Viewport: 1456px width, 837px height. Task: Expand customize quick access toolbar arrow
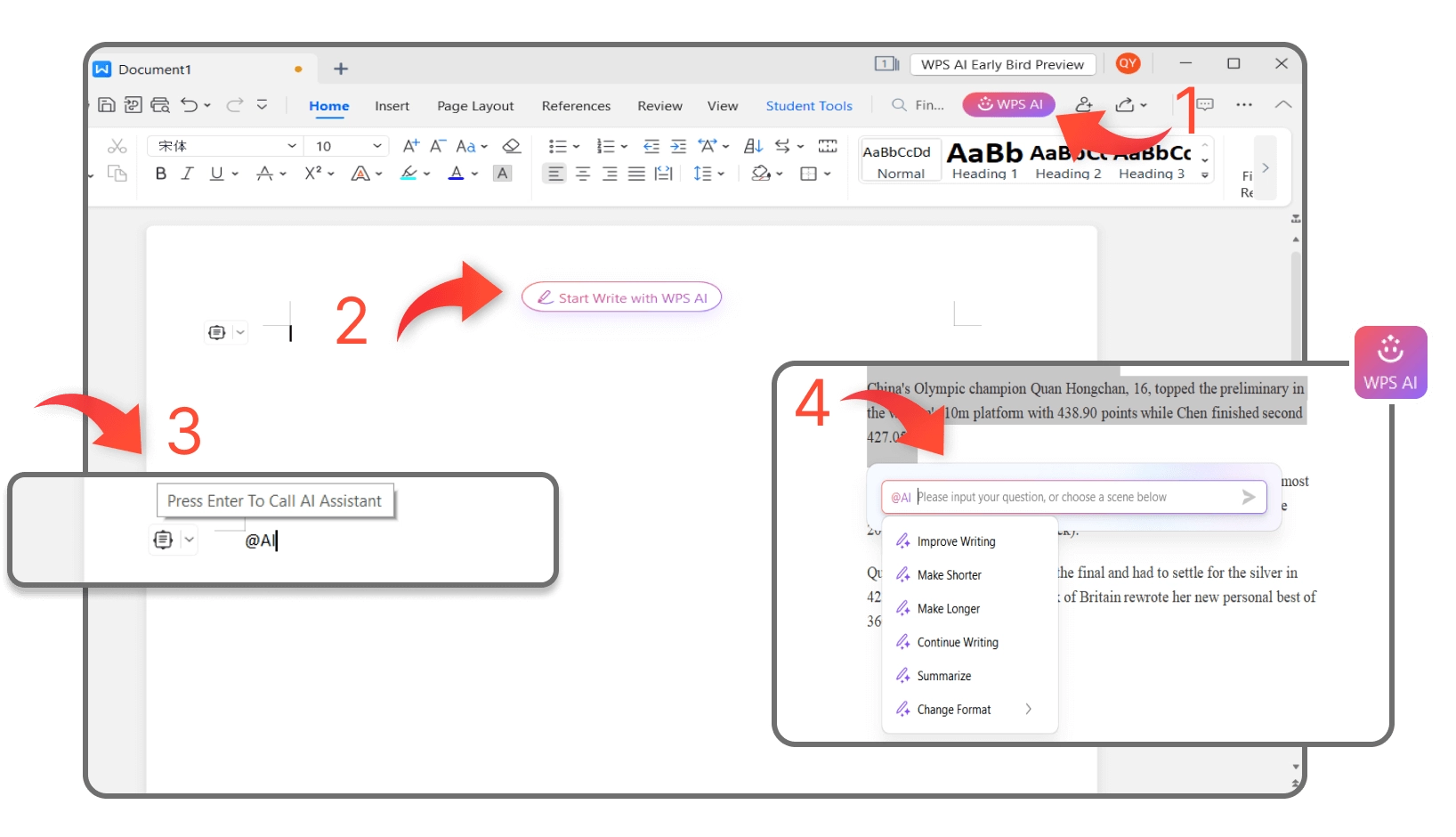click(x=262, y=105)
